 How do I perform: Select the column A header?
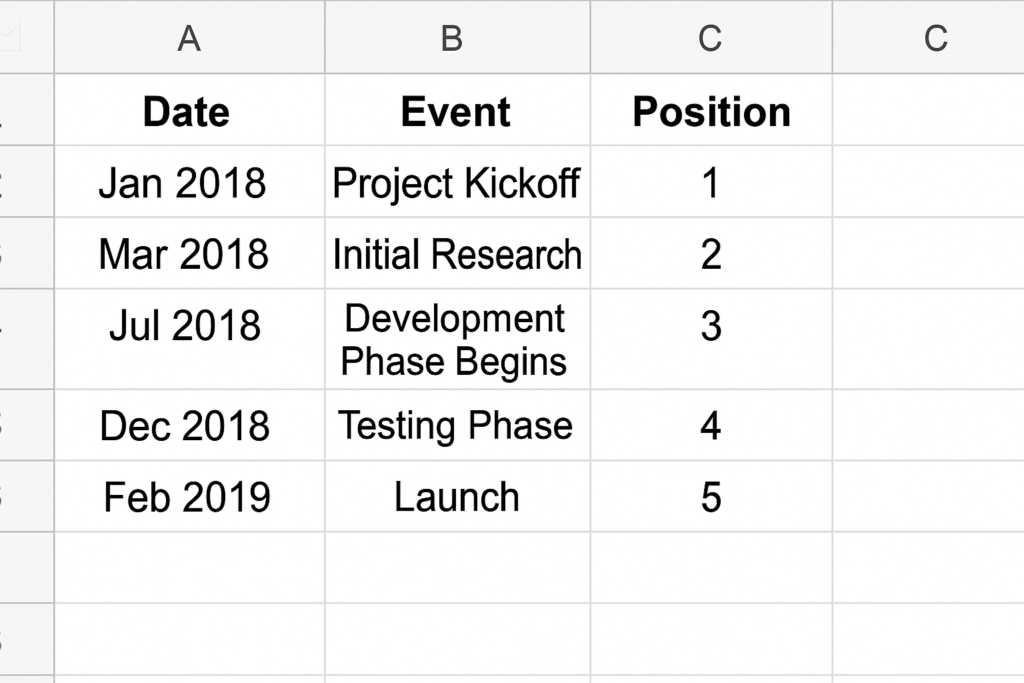point(189,38)
